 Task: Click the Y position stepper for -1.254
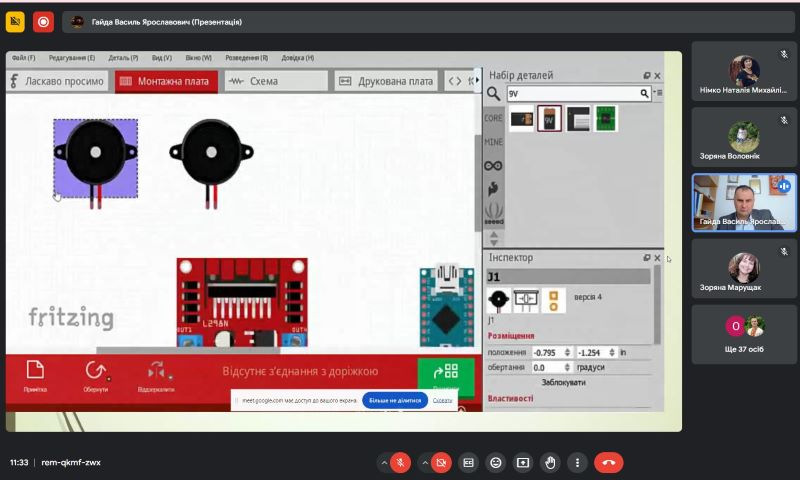612,352
